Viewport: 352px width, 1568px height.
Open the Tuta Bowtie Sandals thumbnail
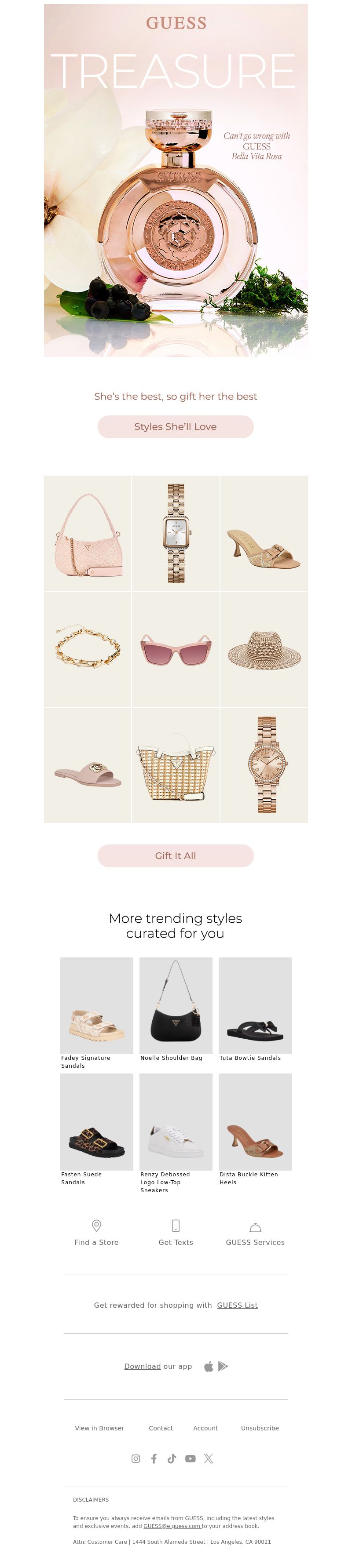coord(255,1005)
